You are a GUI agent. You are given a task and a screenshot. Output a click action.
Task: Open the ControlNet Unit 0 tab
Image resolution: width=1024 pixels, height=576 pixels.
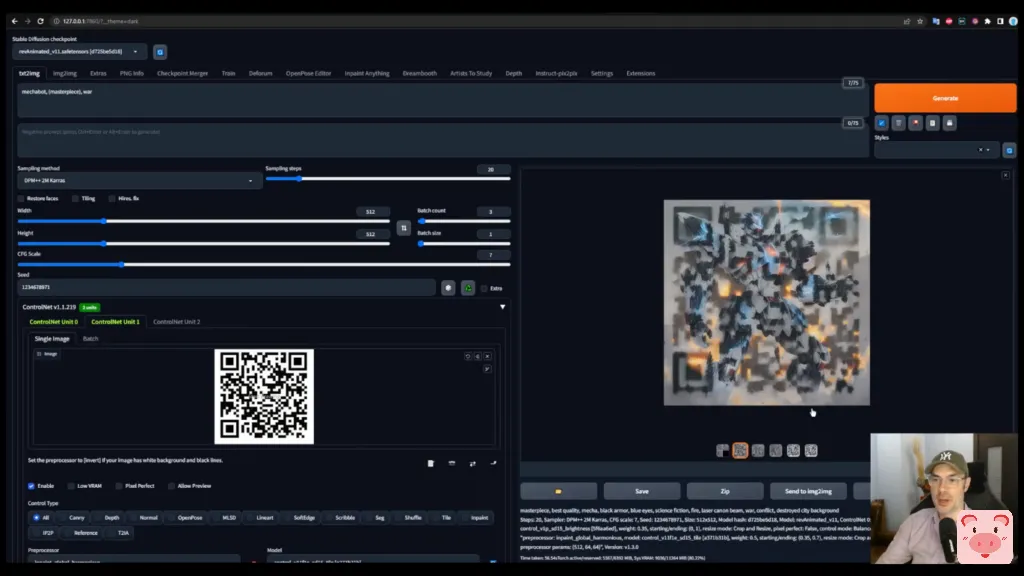pos(53,322)
